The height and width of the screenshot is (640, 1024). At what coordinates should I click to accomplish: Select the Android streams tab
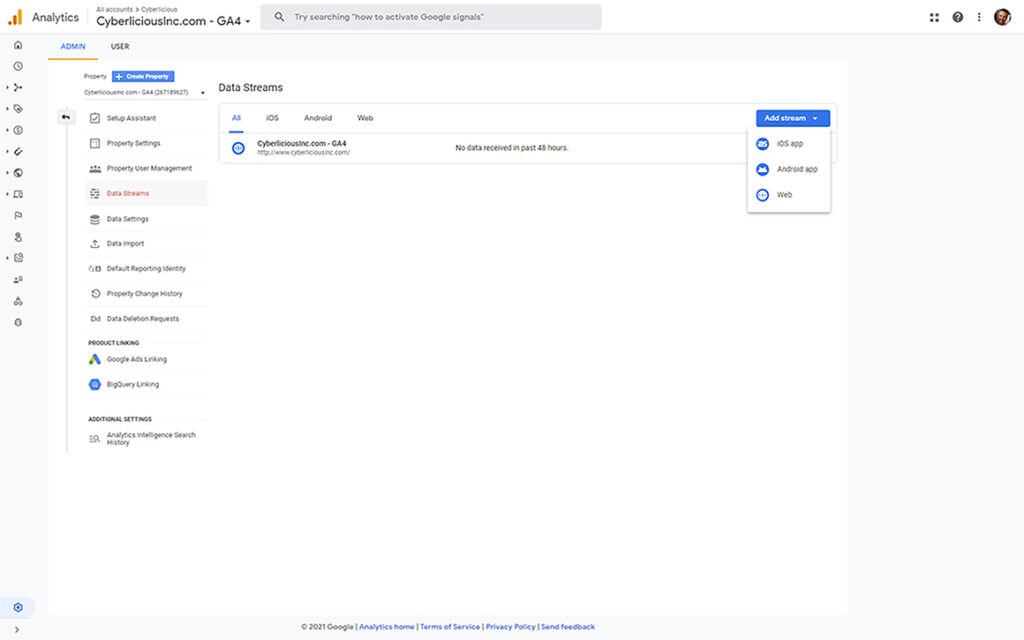point(318,118)
